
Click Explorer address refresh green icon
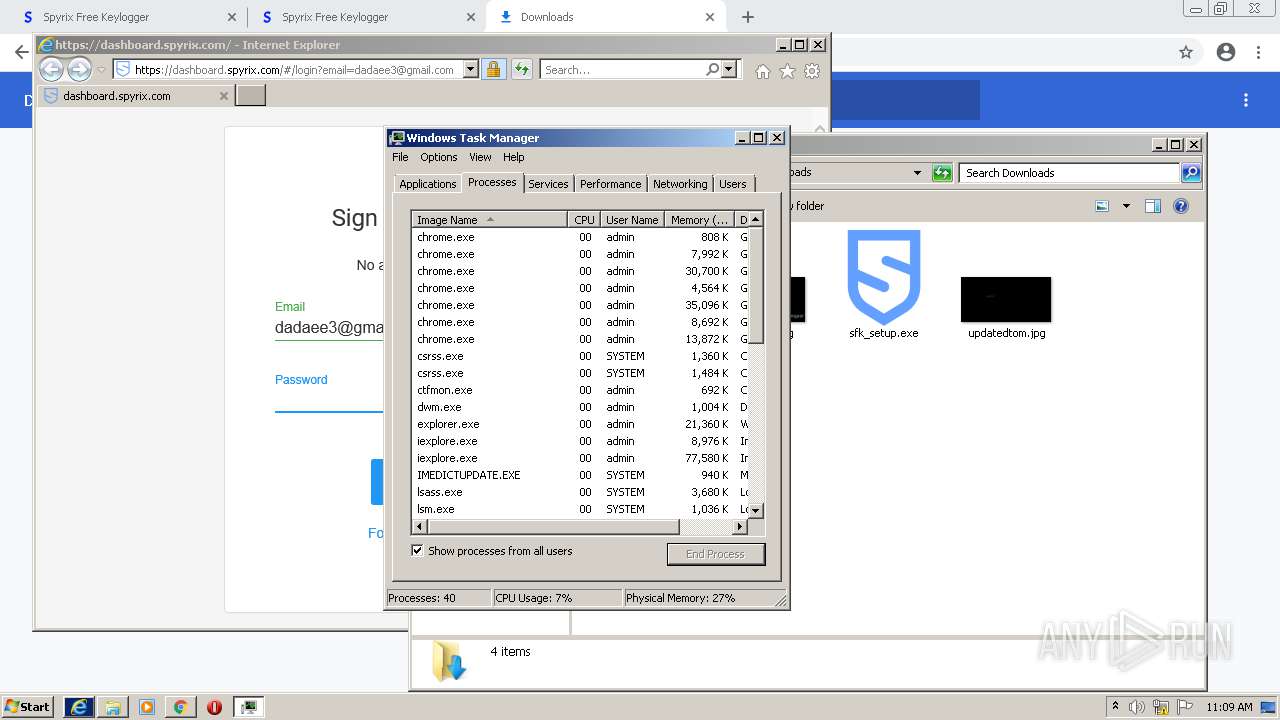tap(942, 173)
